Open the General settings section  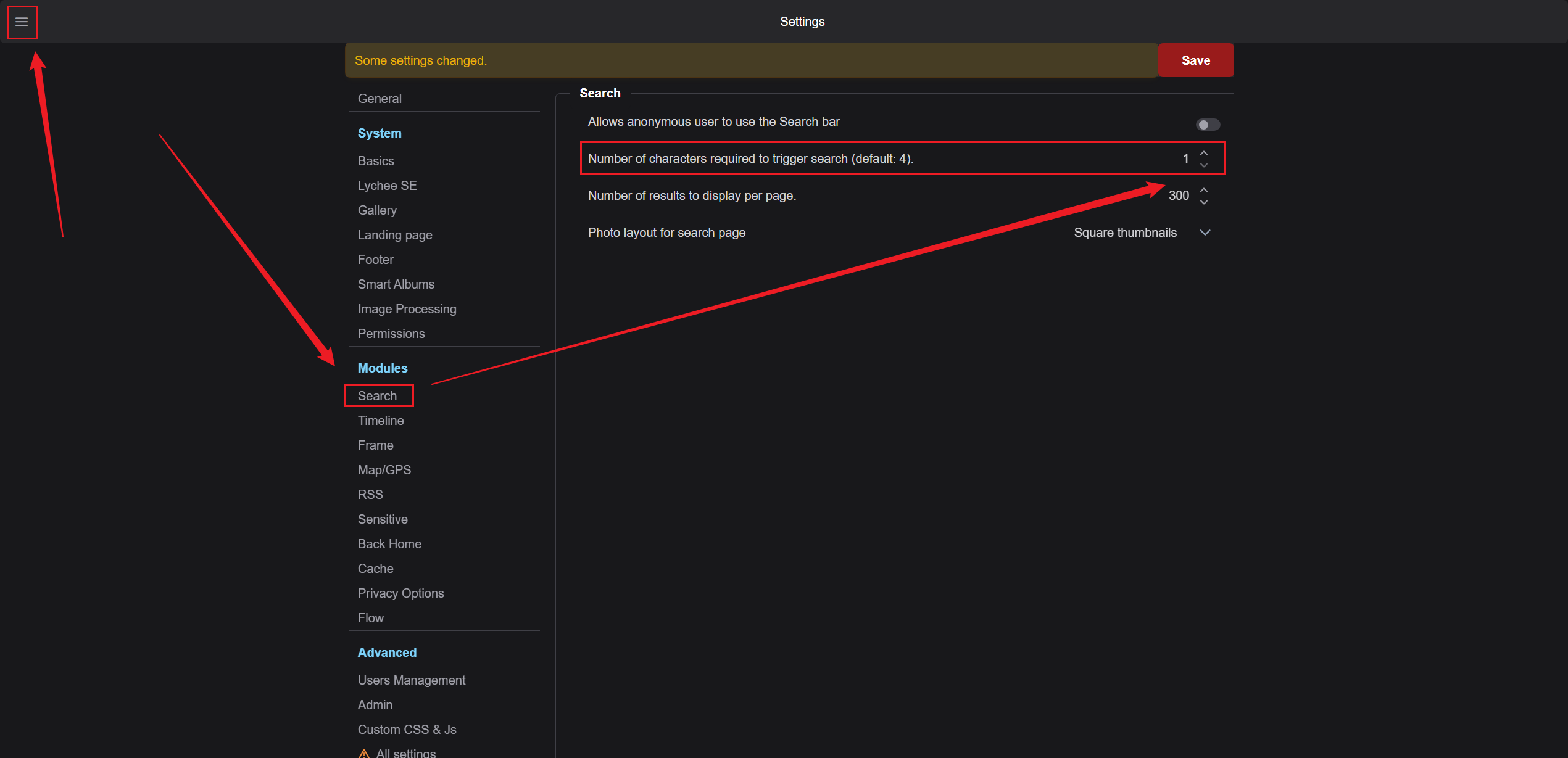(x=380, y=99)
